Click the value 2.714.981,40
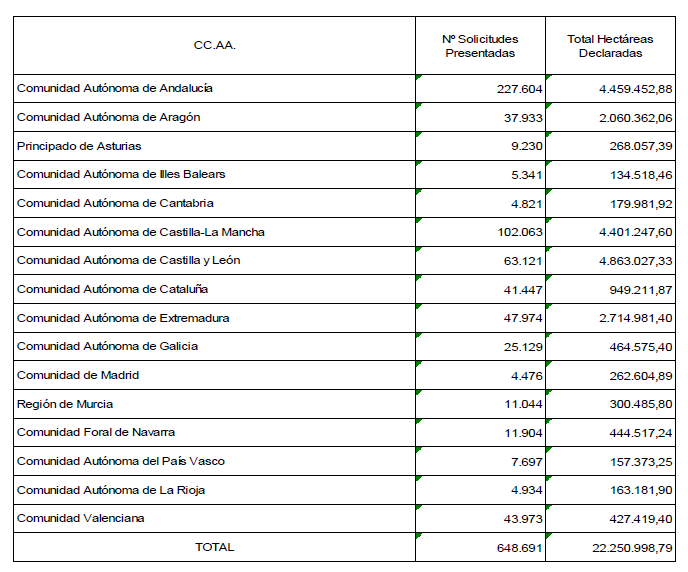This screenshot has width=688, height=572. click(x=635, y=318)
